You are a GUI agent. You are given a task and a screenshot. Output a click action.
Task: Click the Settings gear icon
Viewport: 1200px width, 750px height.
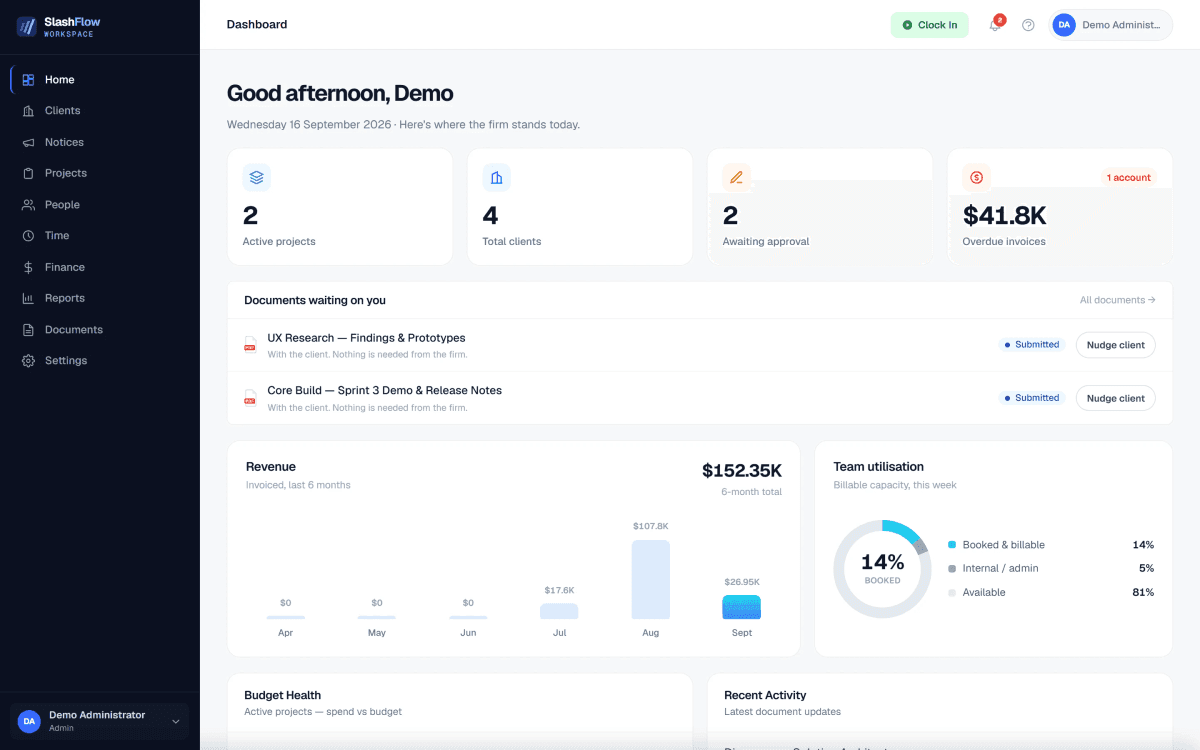[28, 361]
